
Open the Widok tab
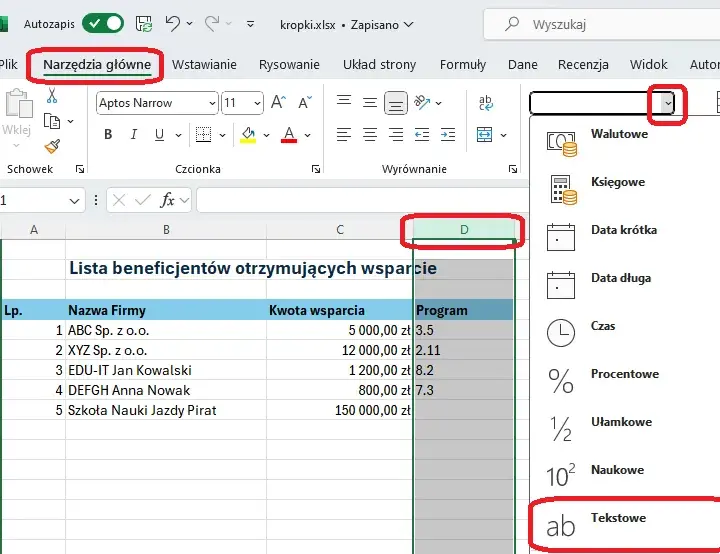click(x=648, y=65)
